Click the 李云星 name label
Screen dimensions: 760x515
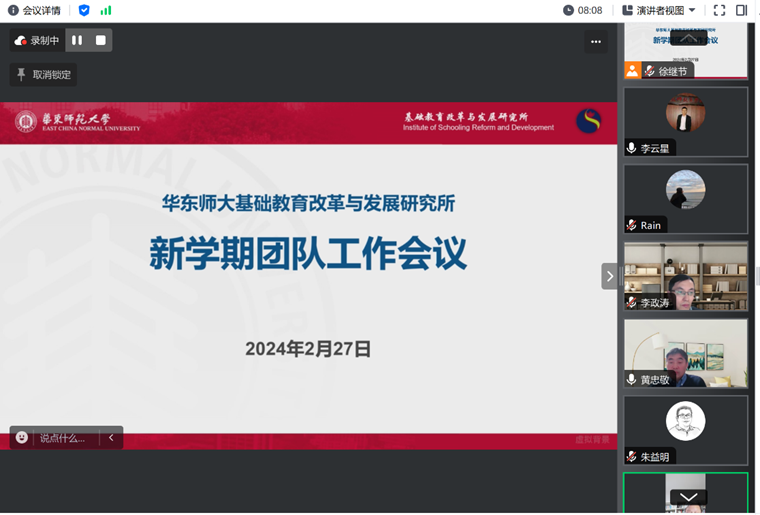(x=655, y=148)
